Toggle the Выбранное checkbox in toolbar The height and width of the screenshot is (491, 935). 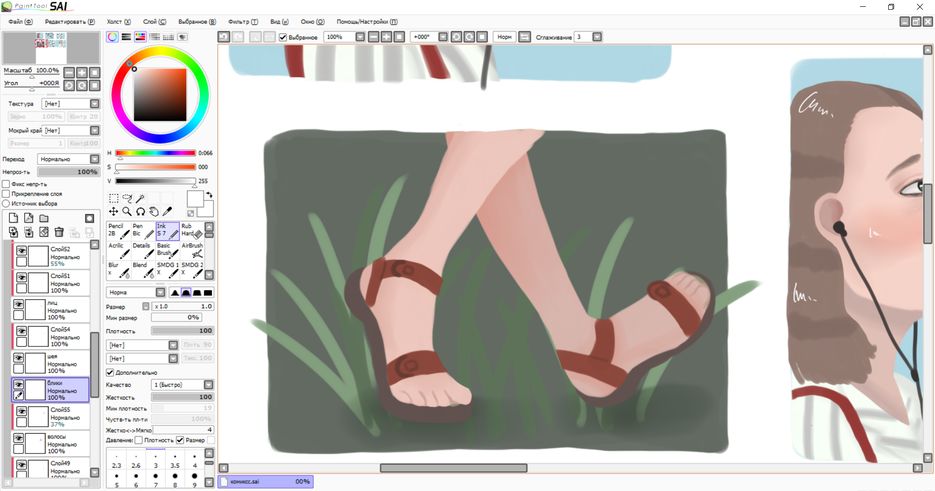[x=283, y=37]
